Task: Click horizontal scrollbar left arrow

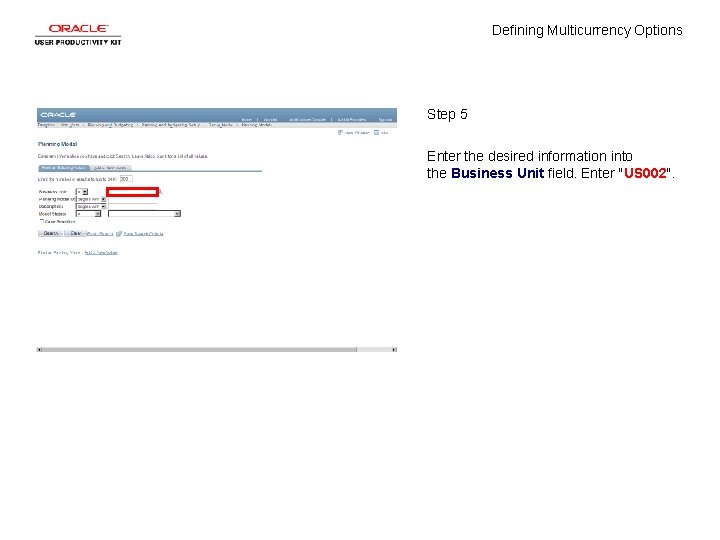Action: 39,349
